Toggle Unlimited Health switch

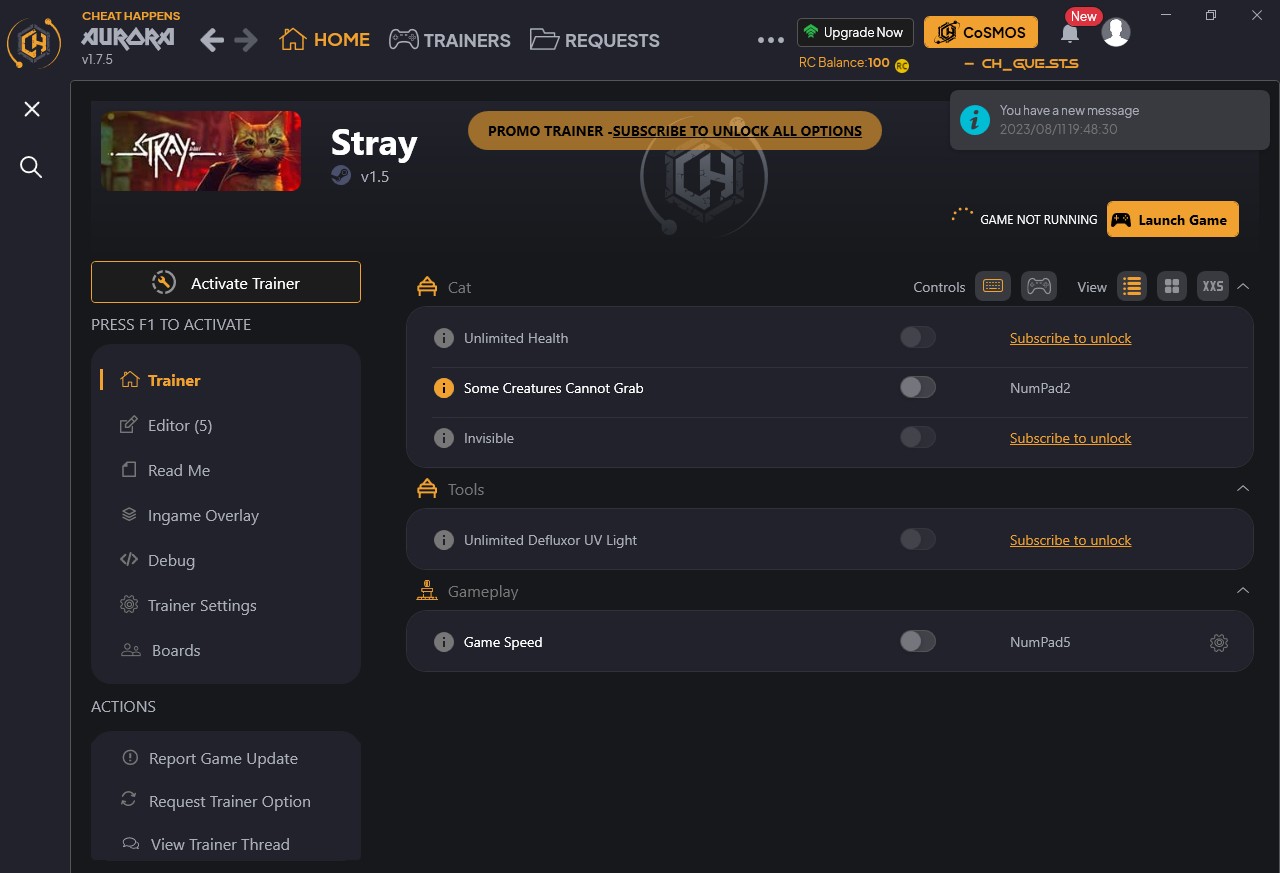coord(918,337)
